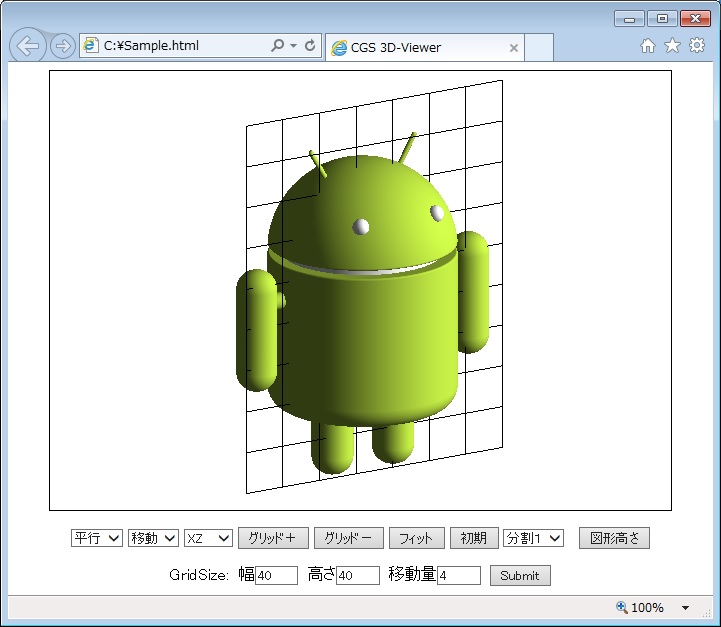Click the browser Back arrow button
This screenshot has height=627, width=721.
coord(28,46)
